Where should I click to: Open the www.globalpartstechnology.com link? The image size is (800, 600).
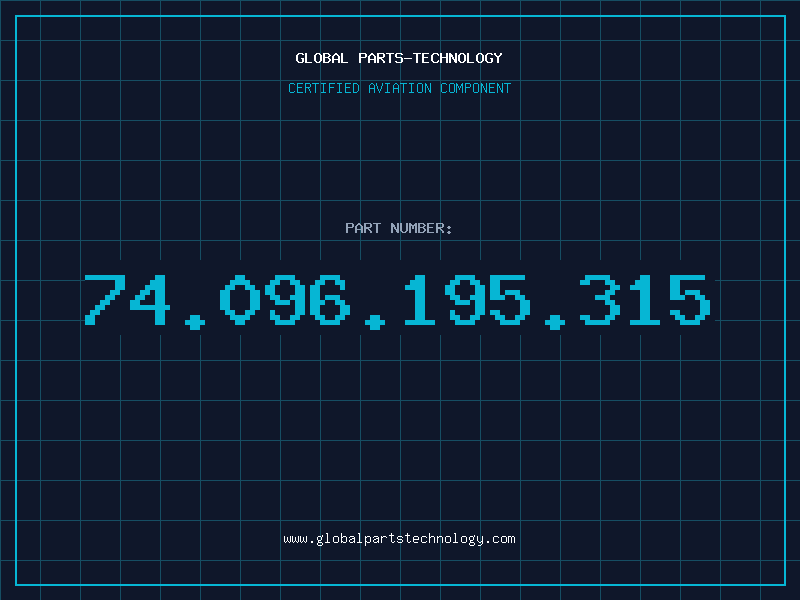point(399,539)
